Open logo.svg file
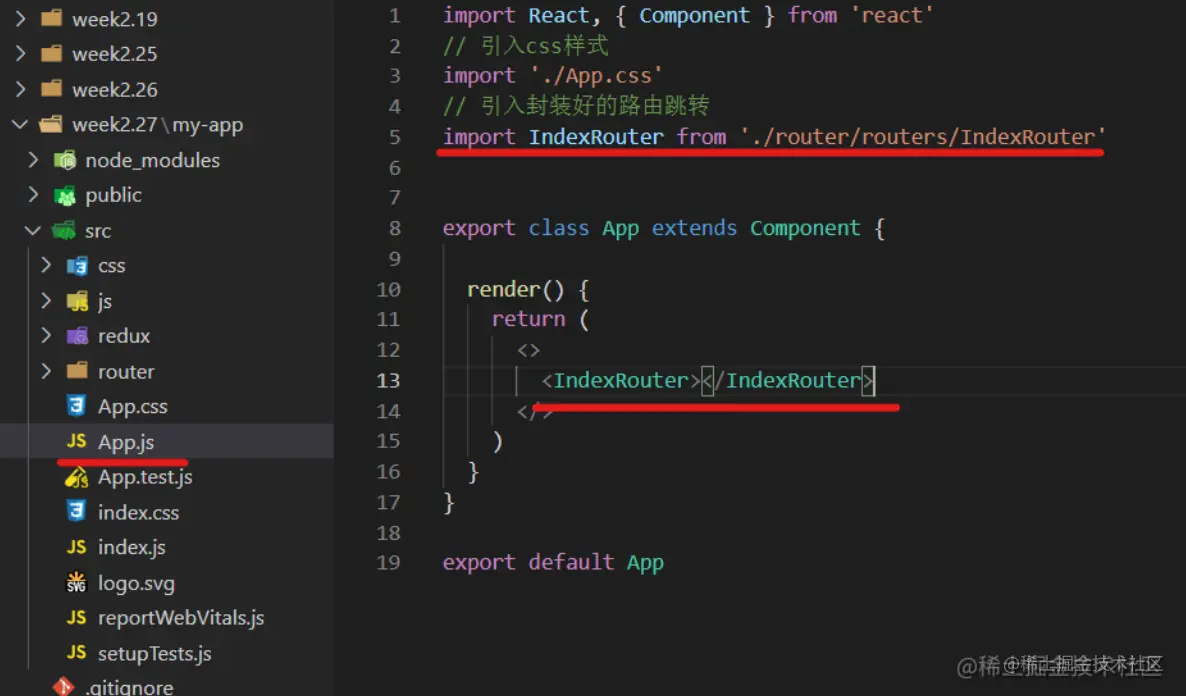 pos(136,583)
